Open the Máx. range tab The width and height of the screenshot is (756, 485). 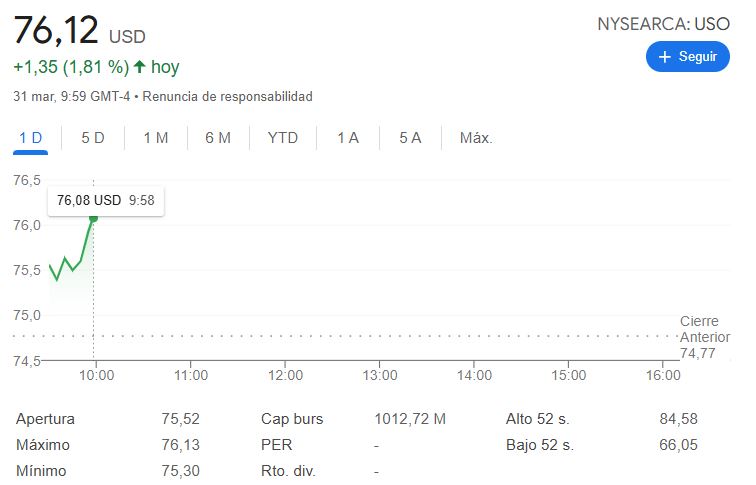[x=476, y=138]
